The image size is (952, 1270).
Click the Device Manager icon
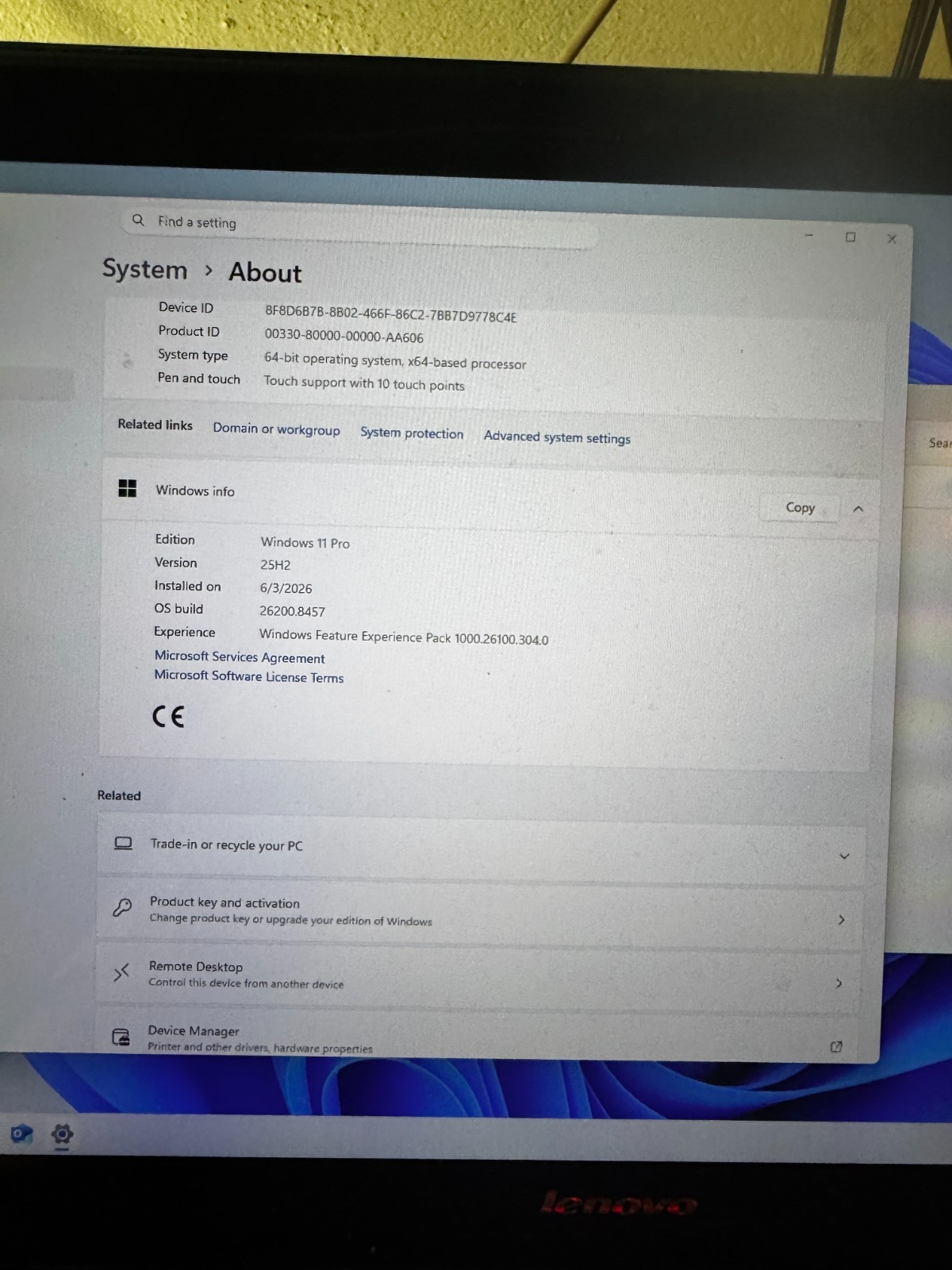pos(121,1037)
